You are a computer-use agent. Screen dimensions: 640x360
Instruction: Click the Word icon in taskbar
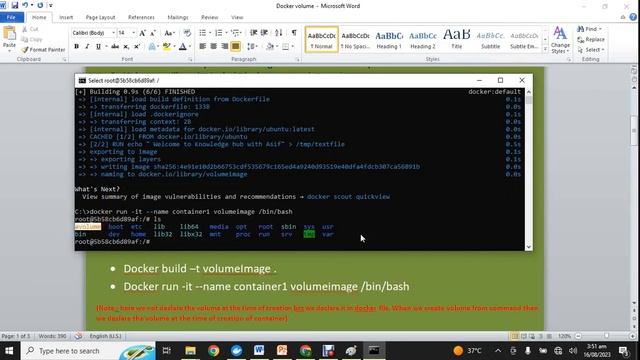[259, 351]
